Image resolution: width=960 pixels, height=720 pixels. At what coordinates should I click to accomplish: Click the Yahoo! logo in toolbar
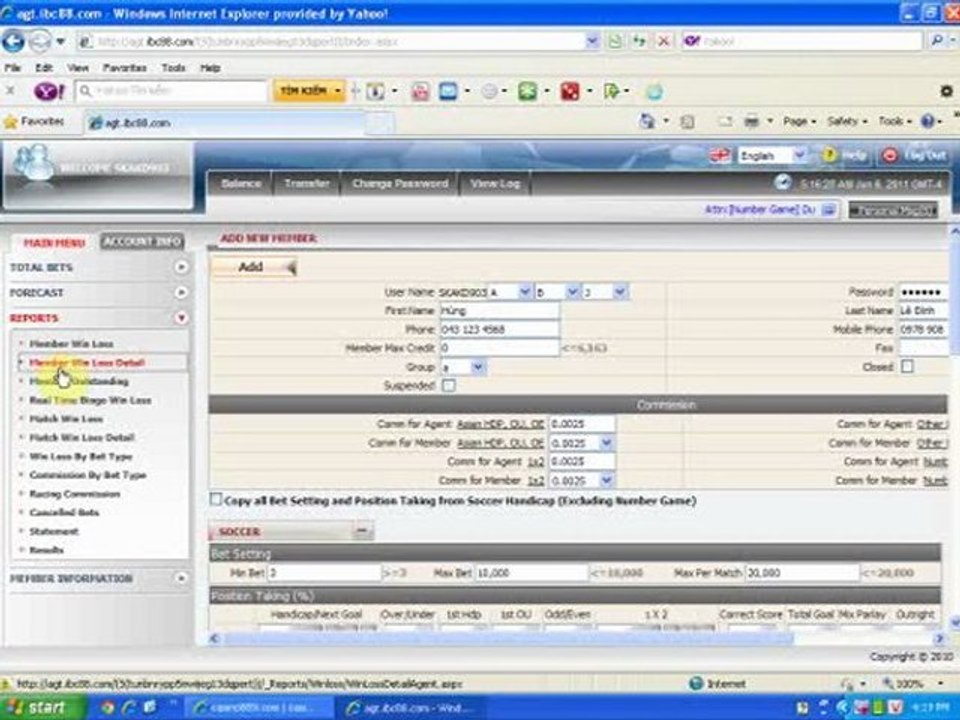tap(48, 92)
